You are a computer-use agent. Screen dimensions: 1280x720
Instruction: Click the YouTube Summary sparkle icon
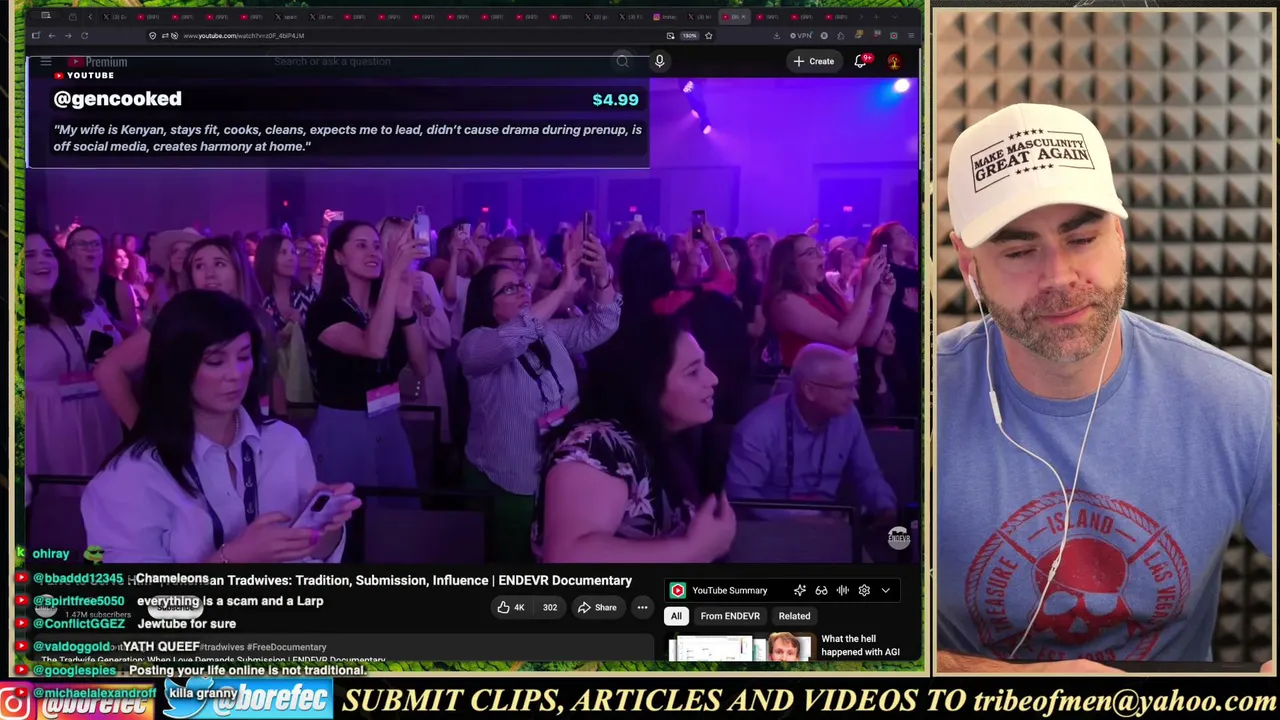799,591
